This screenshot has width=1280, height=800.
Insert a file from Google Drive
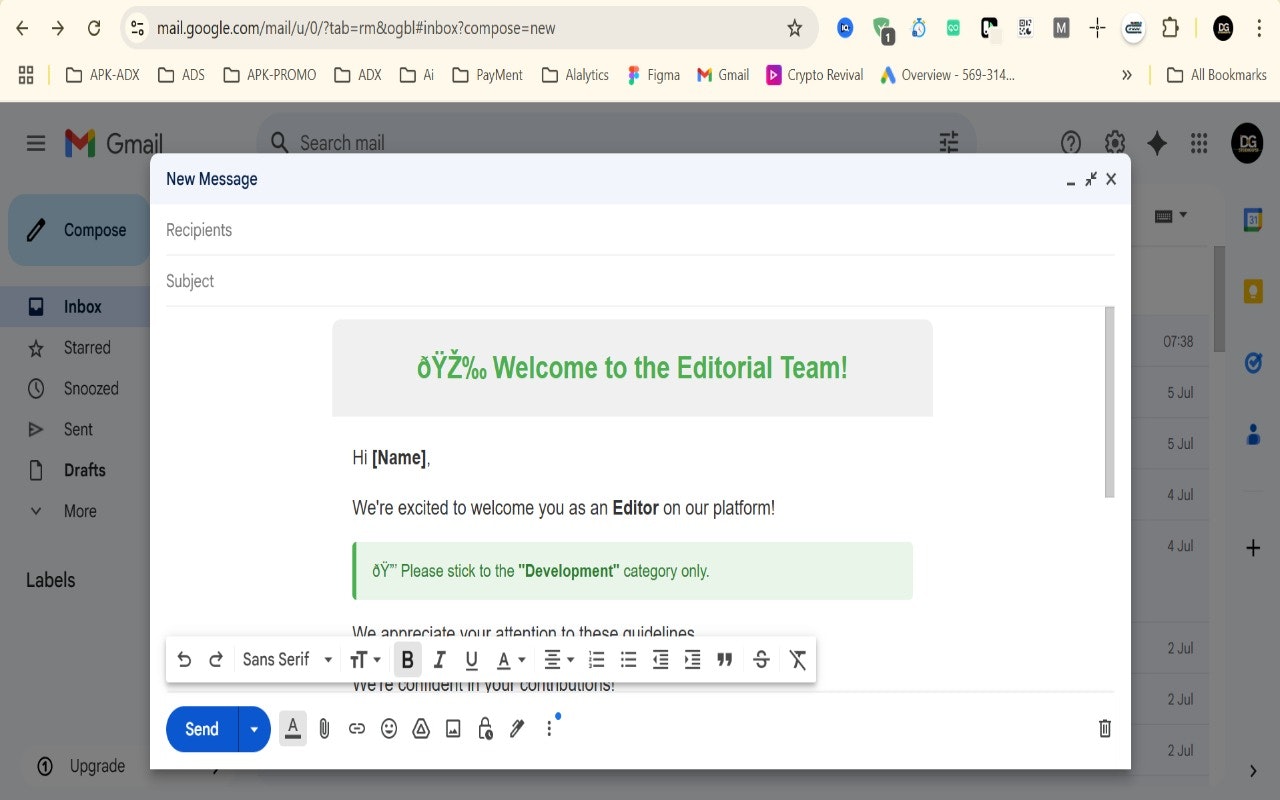tap(420, 728)
